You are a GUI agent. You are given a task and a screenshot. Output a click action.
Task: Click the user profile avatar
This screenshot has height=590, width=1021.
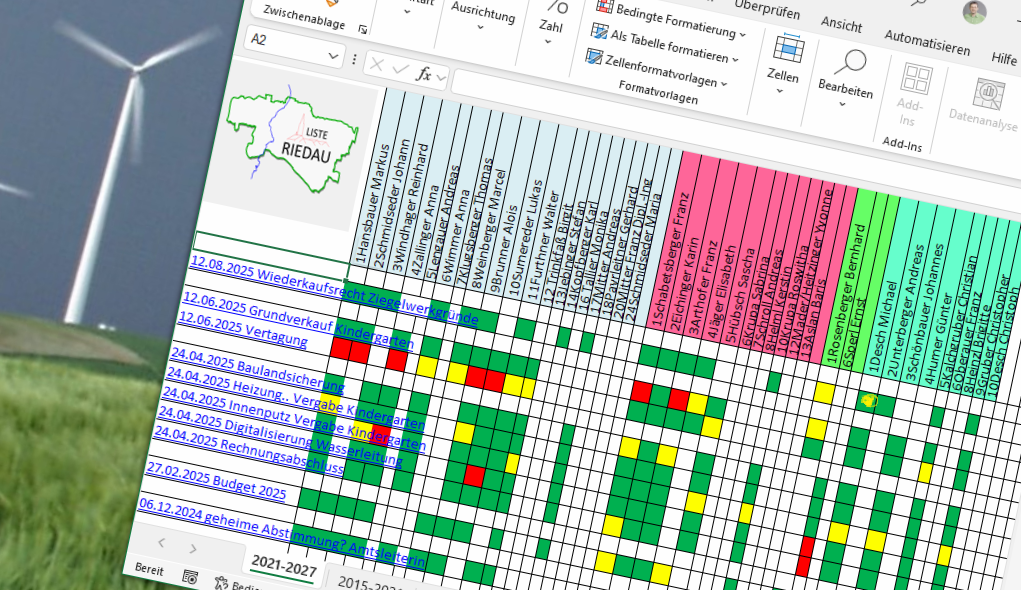pos(974,12)
